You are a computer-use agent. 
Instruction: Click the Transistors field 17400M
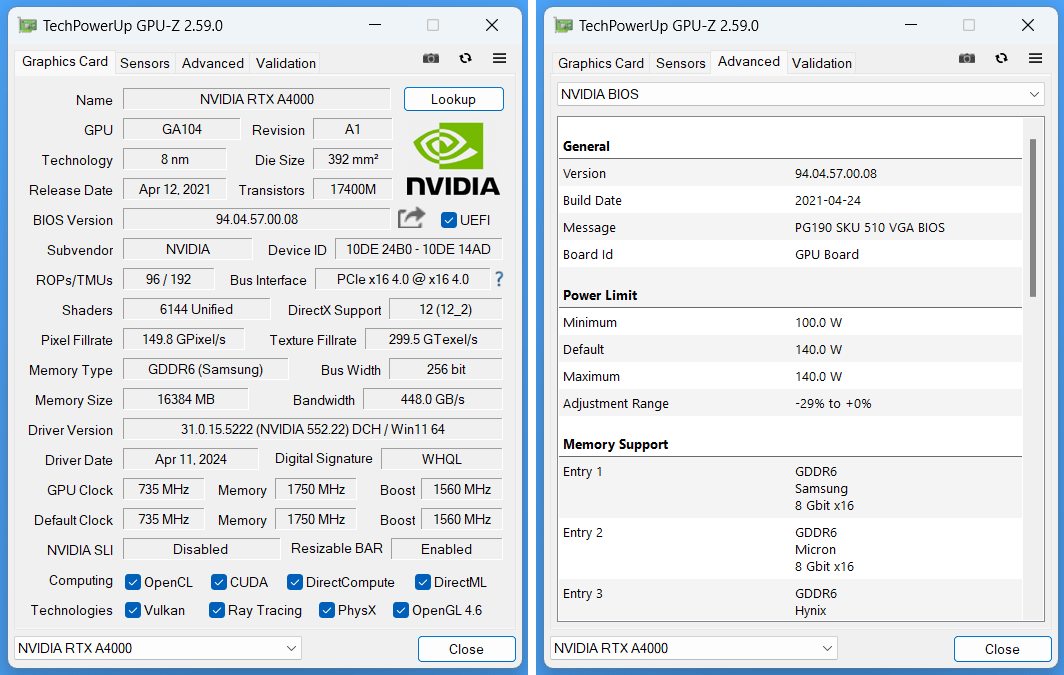tap(353, 189)
